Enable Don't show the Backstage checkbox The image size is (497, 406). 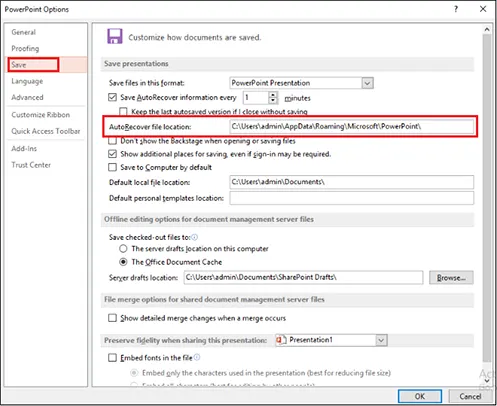click(x=113, y=141)
